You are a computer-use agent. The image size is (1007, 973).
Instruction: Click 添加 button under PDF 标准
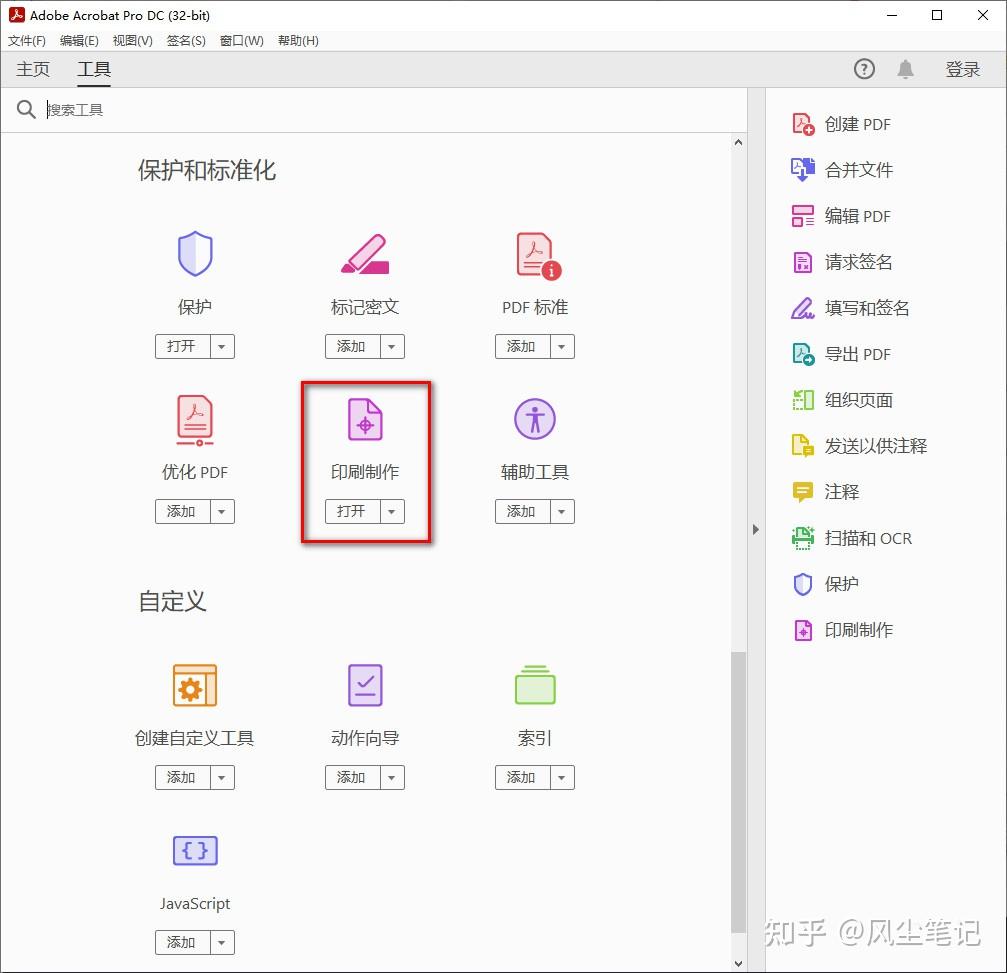tap(523, 347)
